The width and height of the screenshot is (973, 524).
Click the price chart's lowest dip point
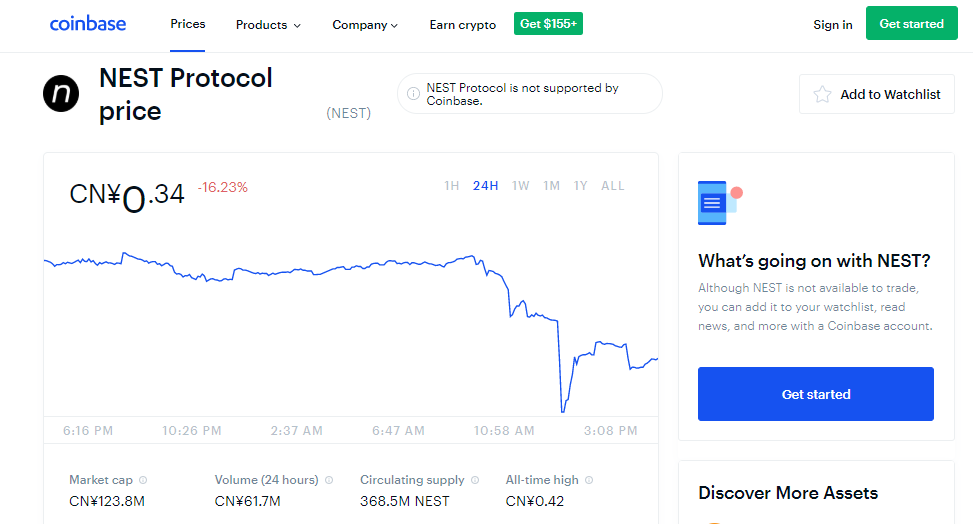point(563,411)
